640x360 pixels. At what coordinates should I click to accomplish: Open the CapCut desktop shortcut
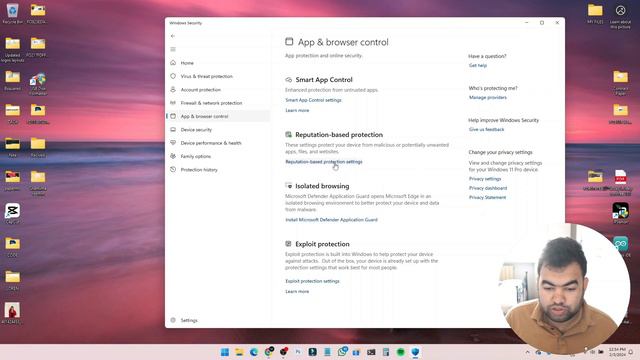tap(12, 214)
